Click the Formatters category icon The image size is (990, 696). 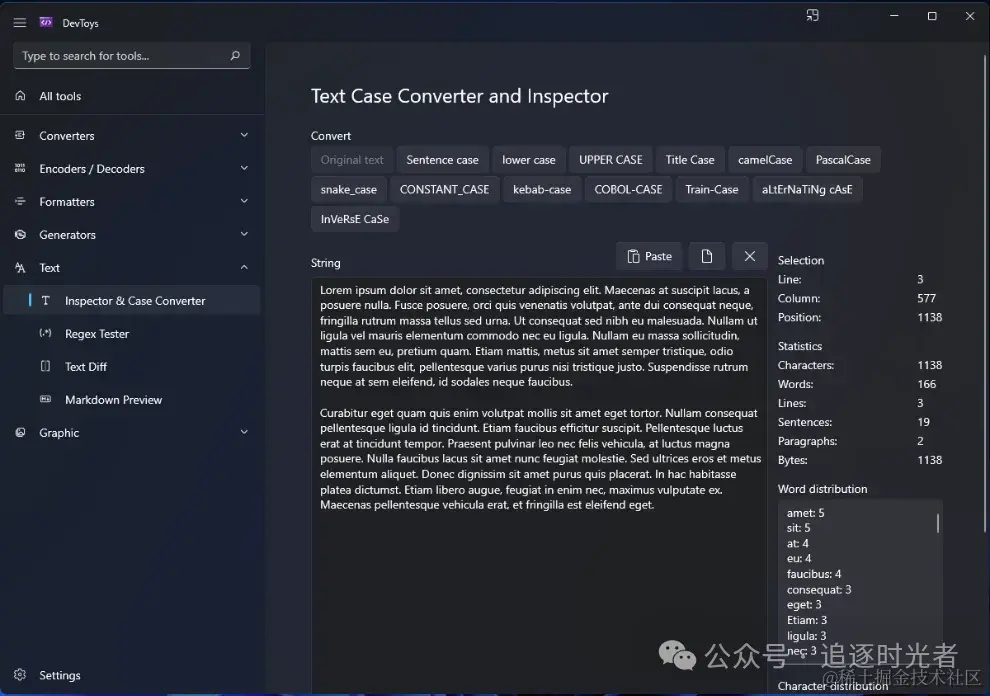(20, 201)
